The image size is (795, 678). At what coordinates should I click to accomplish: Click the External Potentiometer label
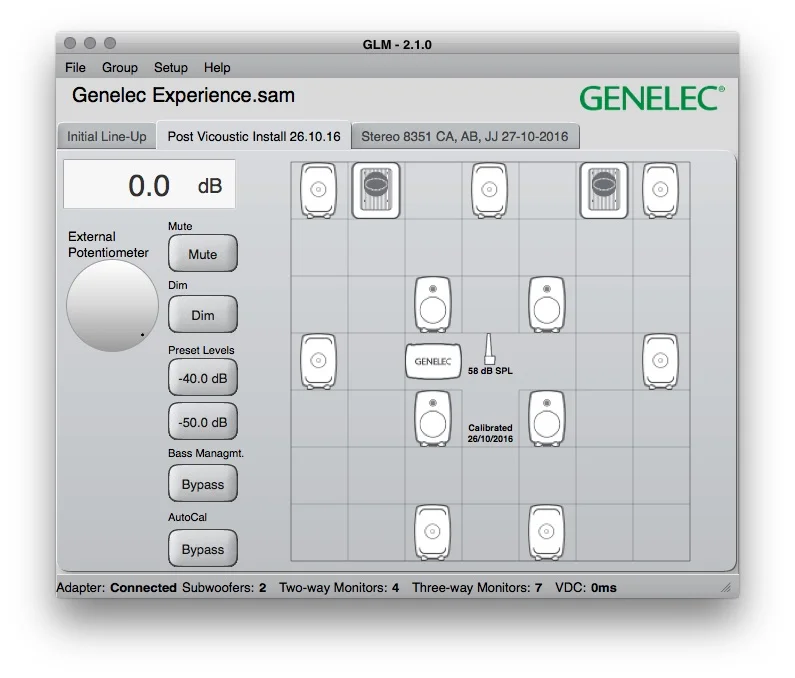point(108,244)
